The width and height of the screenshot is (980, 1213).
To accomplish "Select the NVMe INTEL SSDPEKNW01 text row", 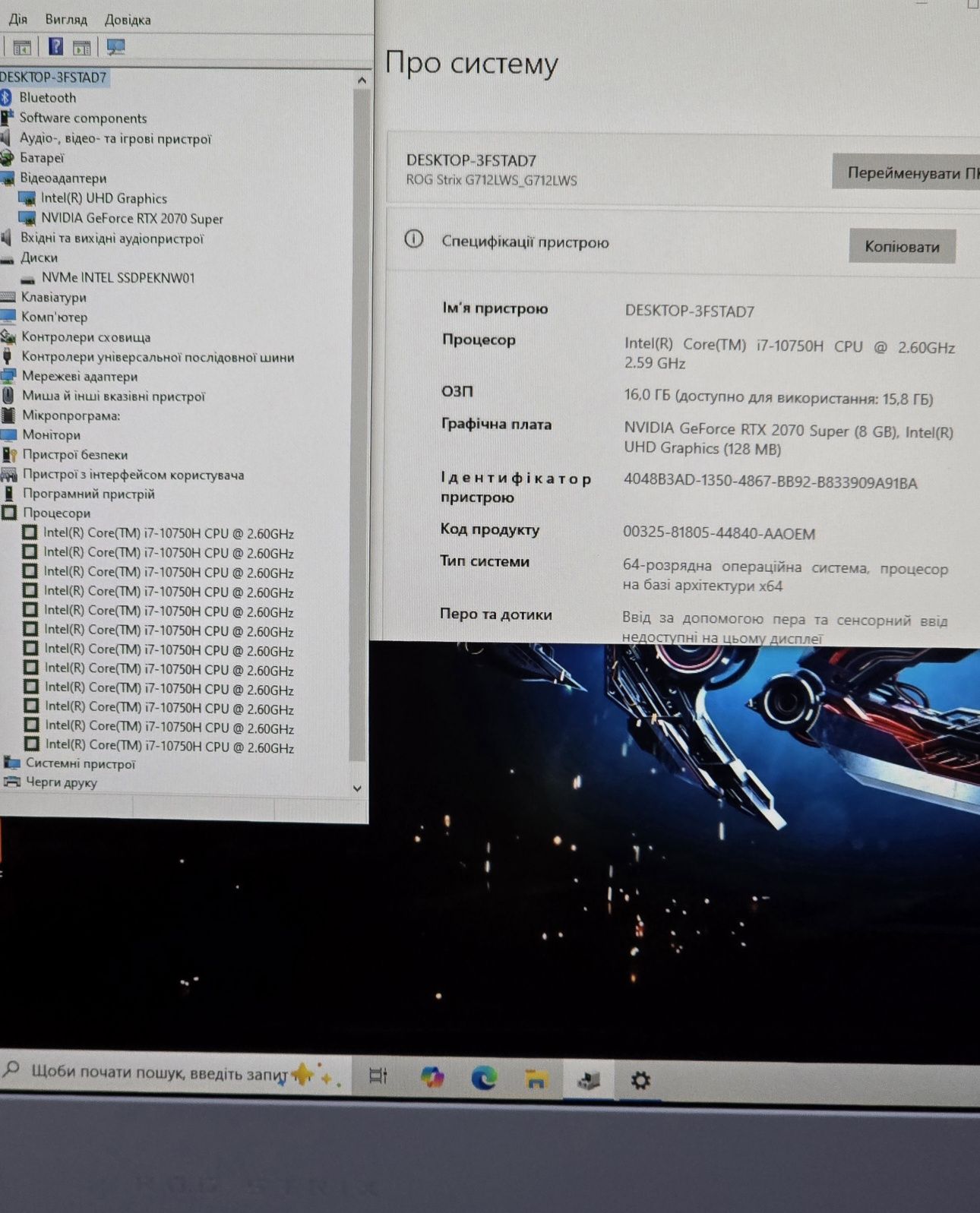I will pos(119,278).
